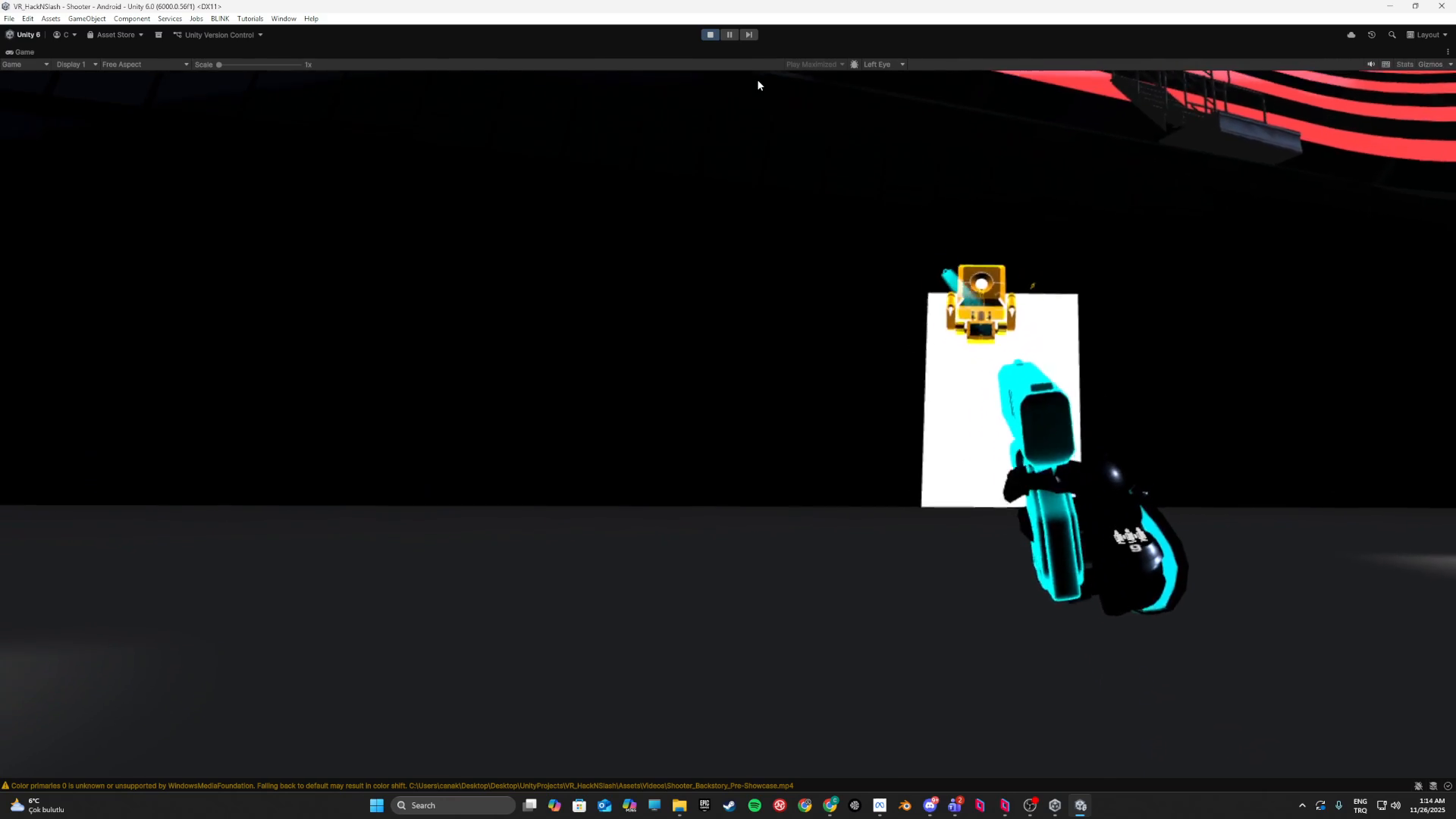Viewport: 1456px width, 819px height.
Task: Open the Window menu
Action: click(x=284, y=19)
